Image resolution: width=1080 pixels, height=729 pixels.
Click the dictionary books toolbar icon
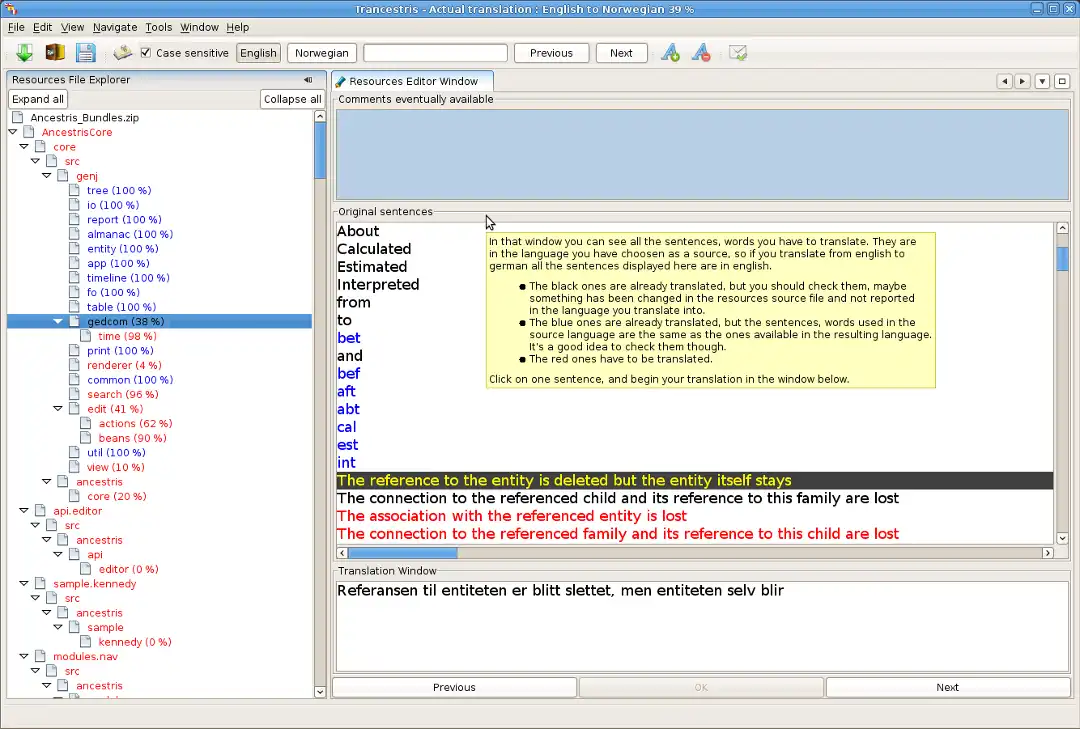55,53
